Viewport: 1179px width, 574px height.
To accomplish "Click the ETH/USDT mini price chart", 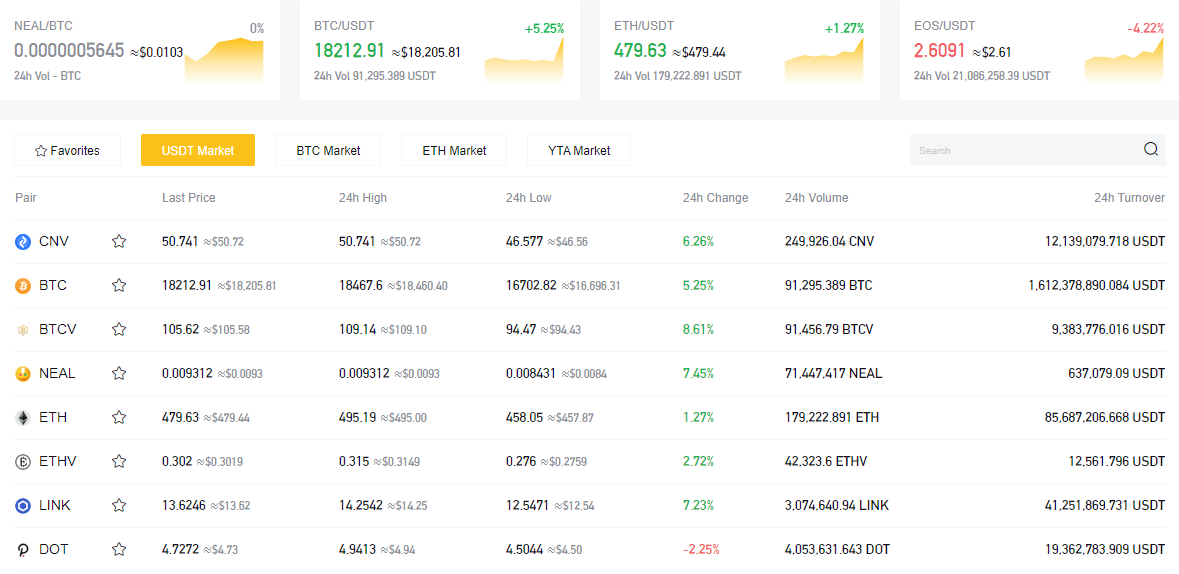I will point(824,59).
